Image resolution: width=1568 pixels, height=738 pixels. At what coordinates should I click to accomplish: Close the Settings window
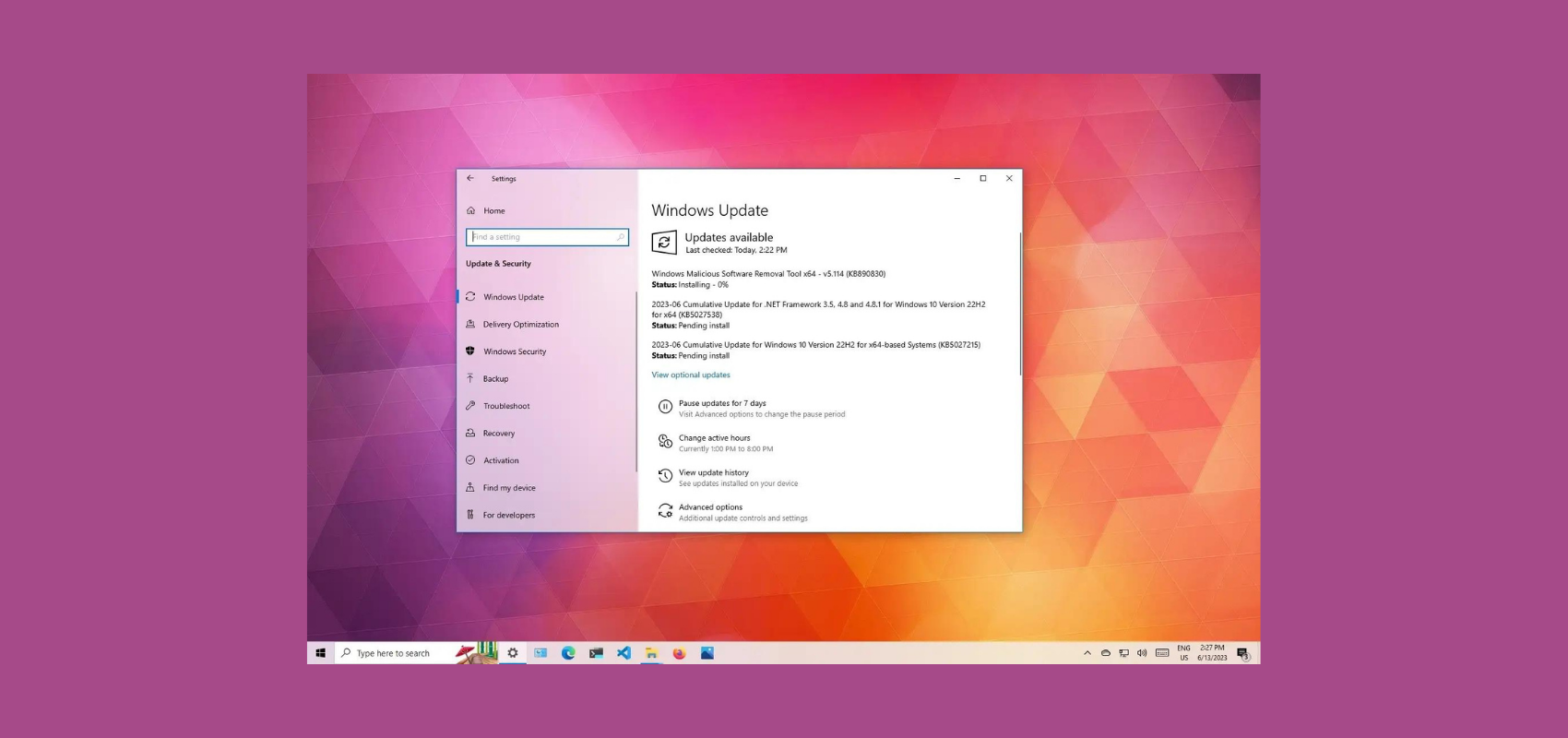coord(1009,178)
